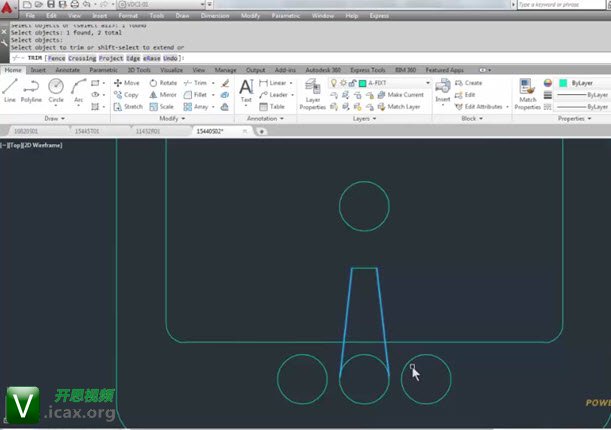Open the Annotate ribbon tab

click(68, 71)
